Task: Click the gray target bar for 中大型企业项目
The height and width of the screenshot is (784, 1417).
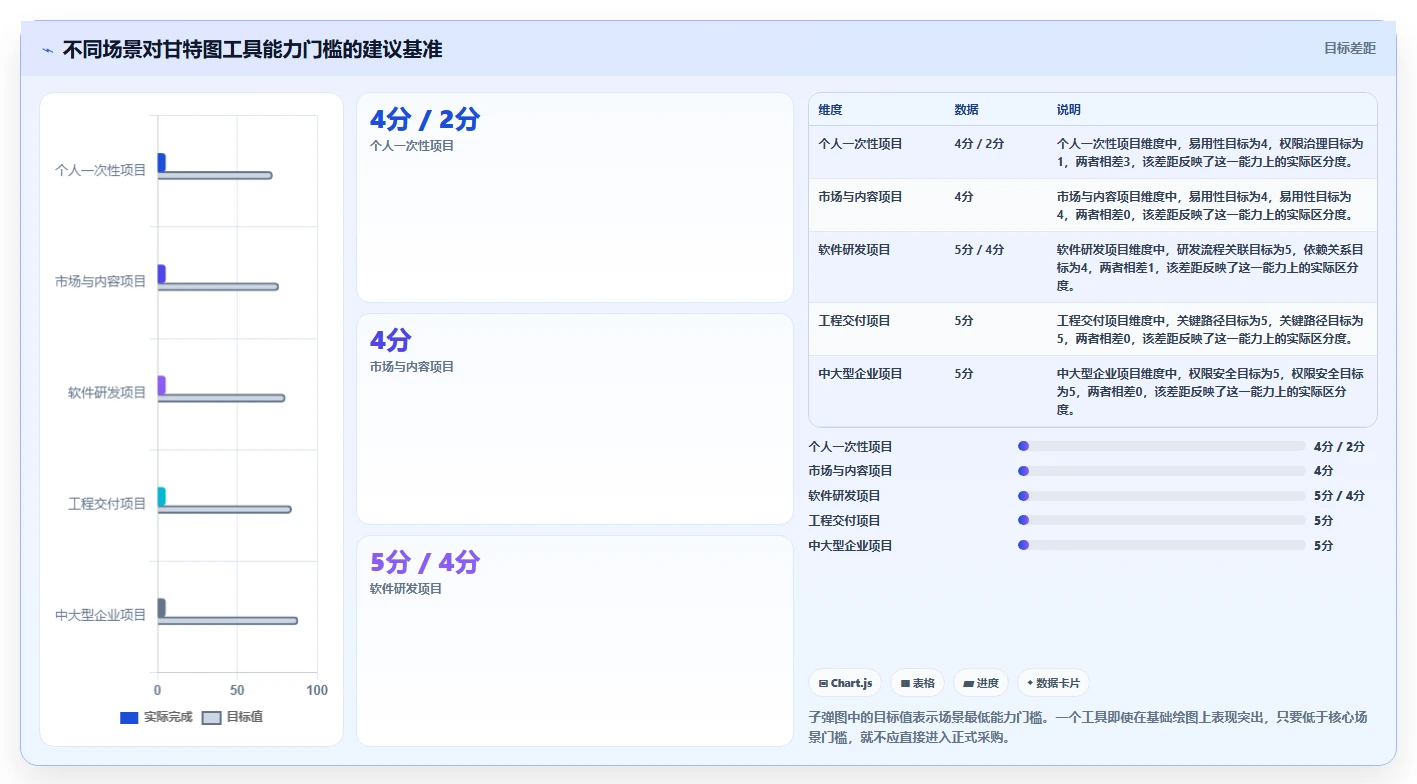Action: pos(227,621)
